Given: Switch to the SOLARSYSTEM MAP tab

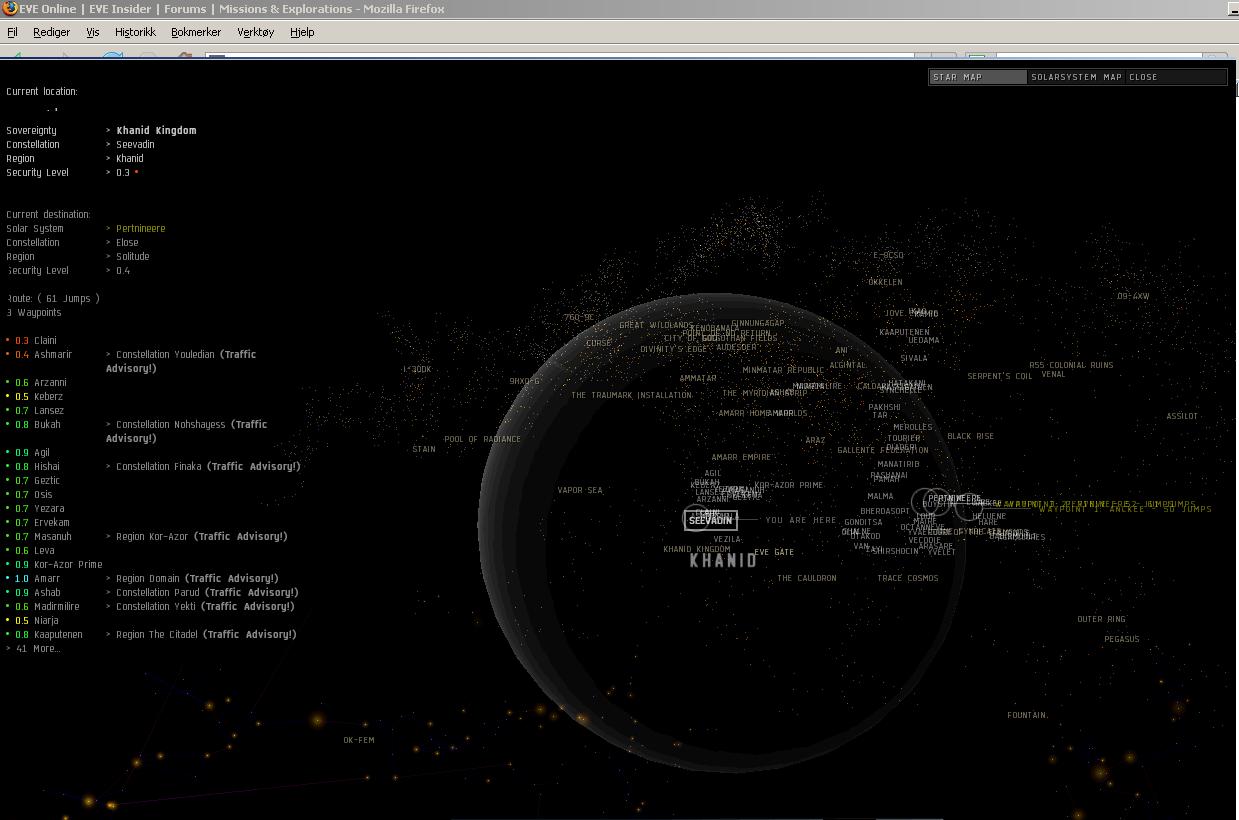Looking at the screenshot, I should [1076, 77].
